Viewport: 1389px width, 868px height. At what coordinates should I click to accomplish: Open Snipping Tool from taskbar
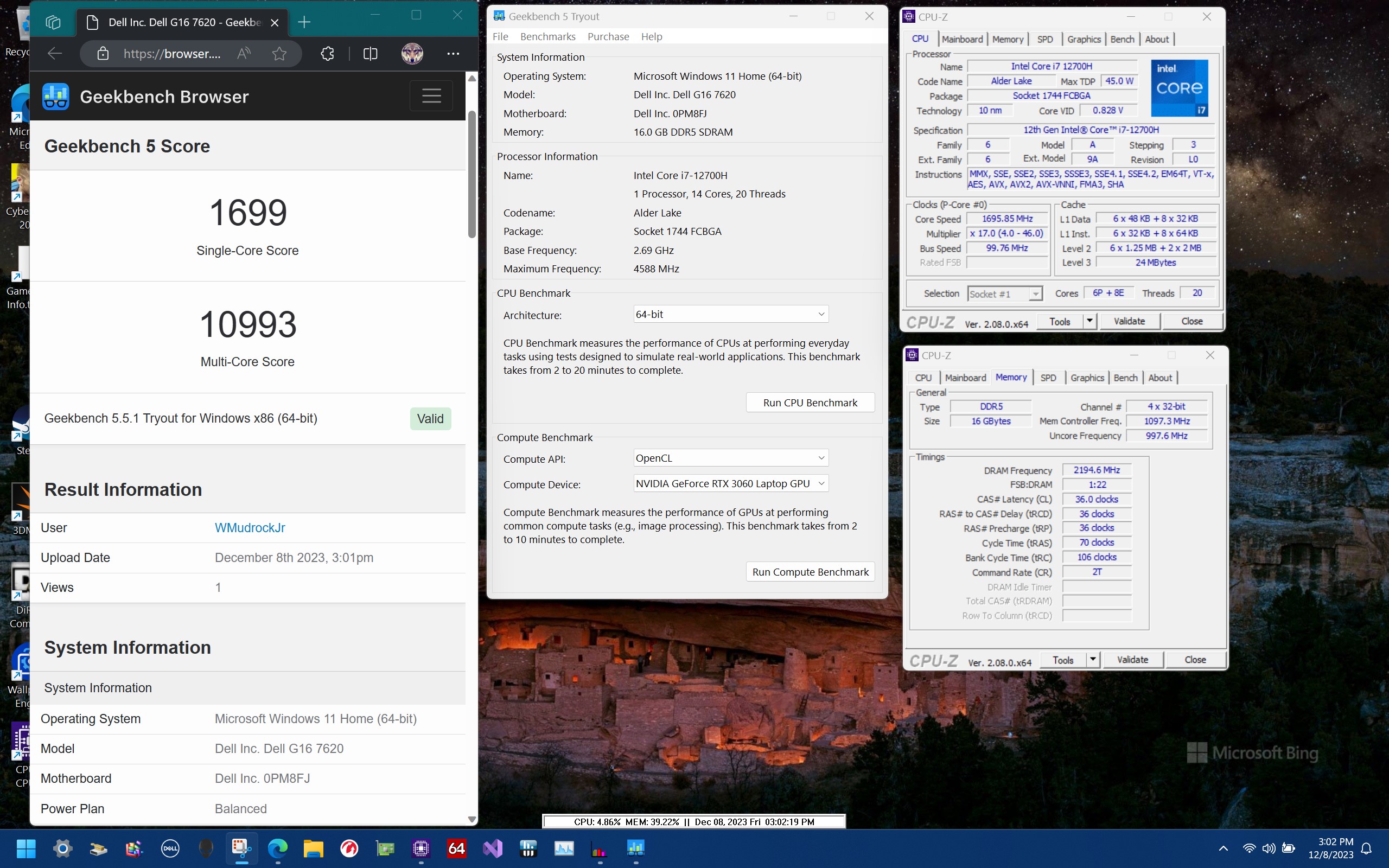point(241,848)
